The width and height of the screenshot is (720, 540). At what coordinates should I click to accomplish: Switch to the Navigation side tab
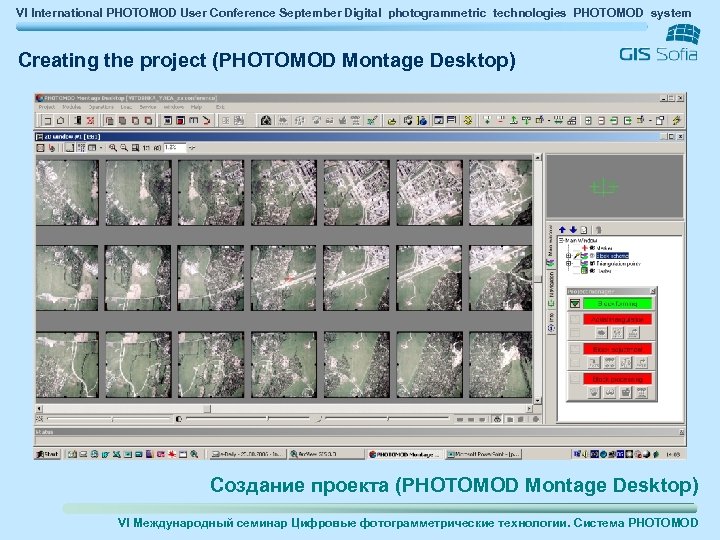(551, 289)
